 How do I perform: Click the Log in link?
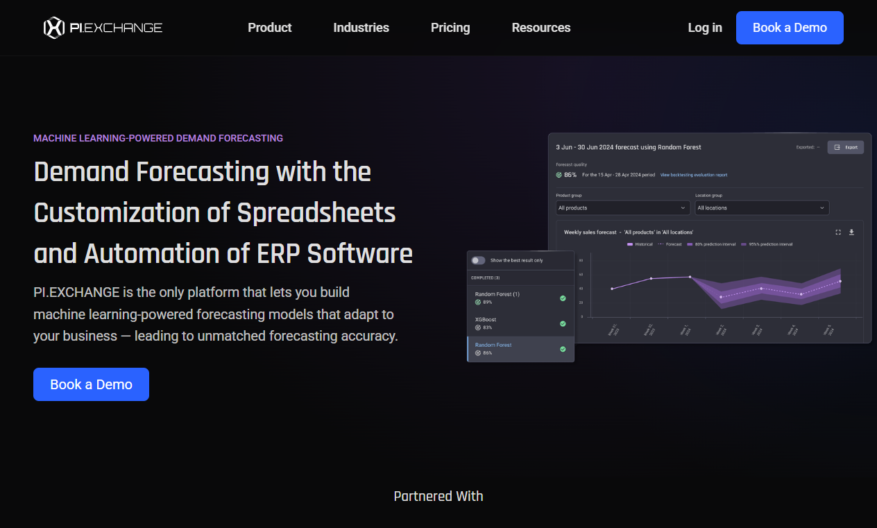click(705, 27)
